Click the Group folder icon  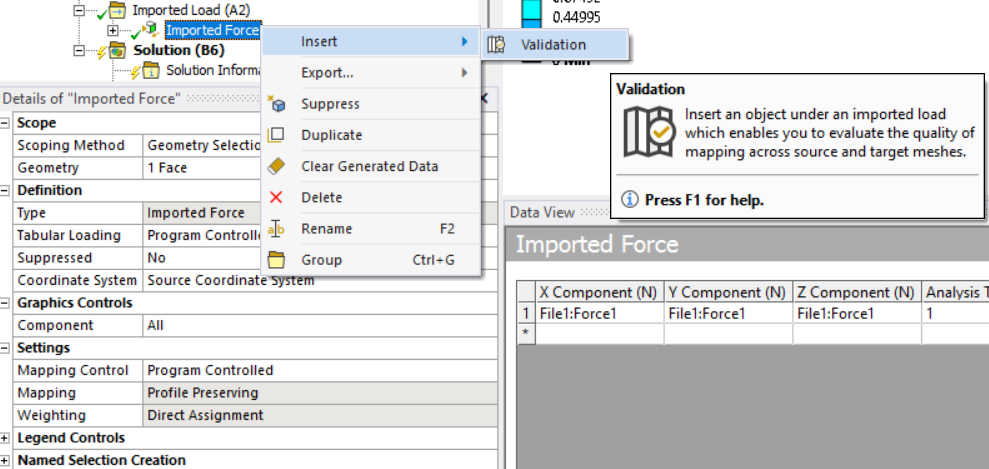click(277, 260)
